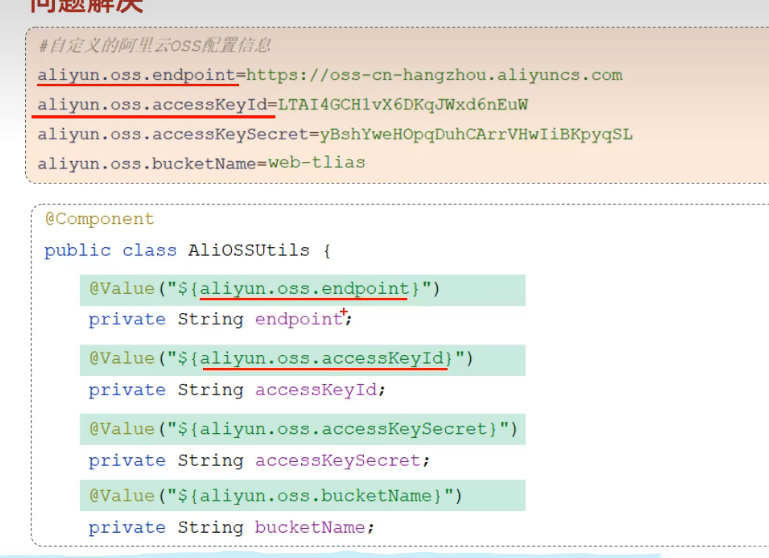
Task: Select the aliyun.oss.endpoint key in the properties block
Action: point(136,75)
